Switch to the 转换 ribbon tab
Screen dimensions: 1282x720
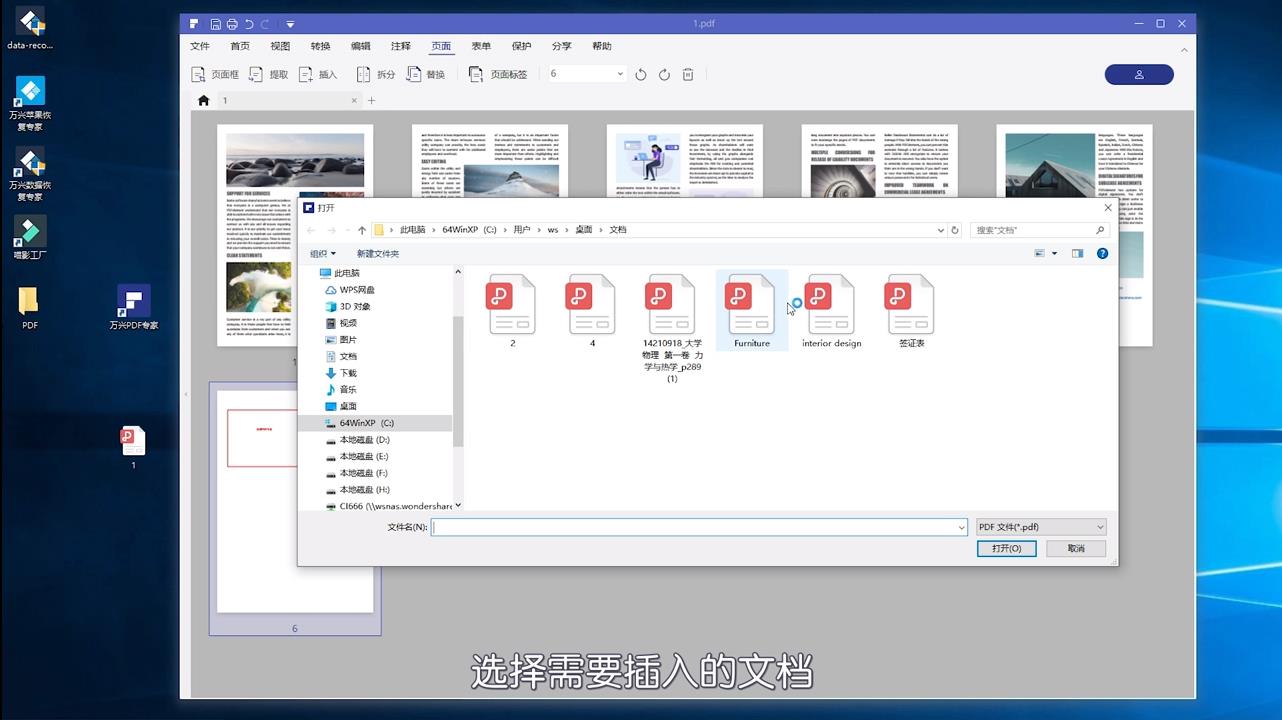(x=320, y=45)
